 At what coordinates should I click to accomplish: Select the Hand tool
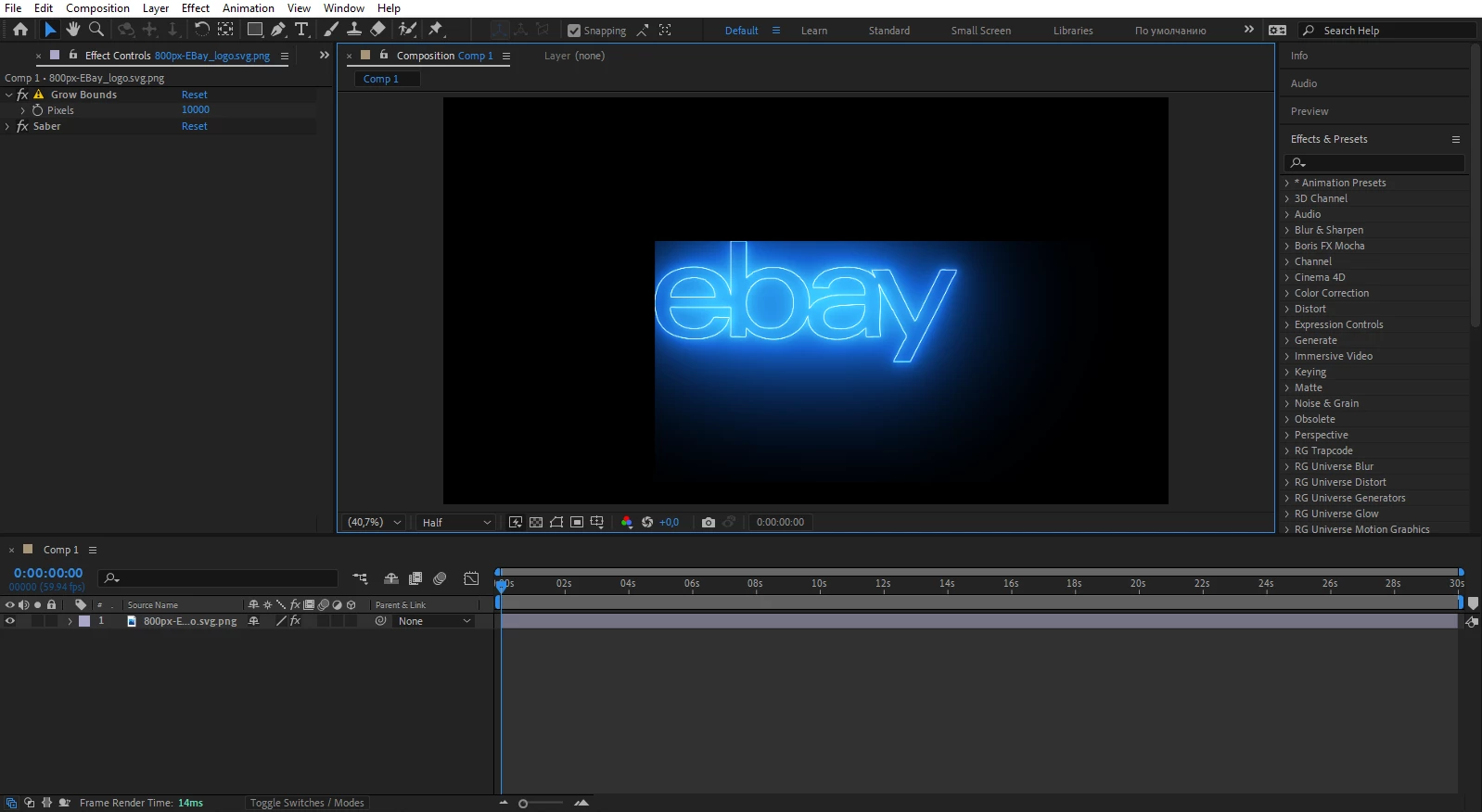73,30
